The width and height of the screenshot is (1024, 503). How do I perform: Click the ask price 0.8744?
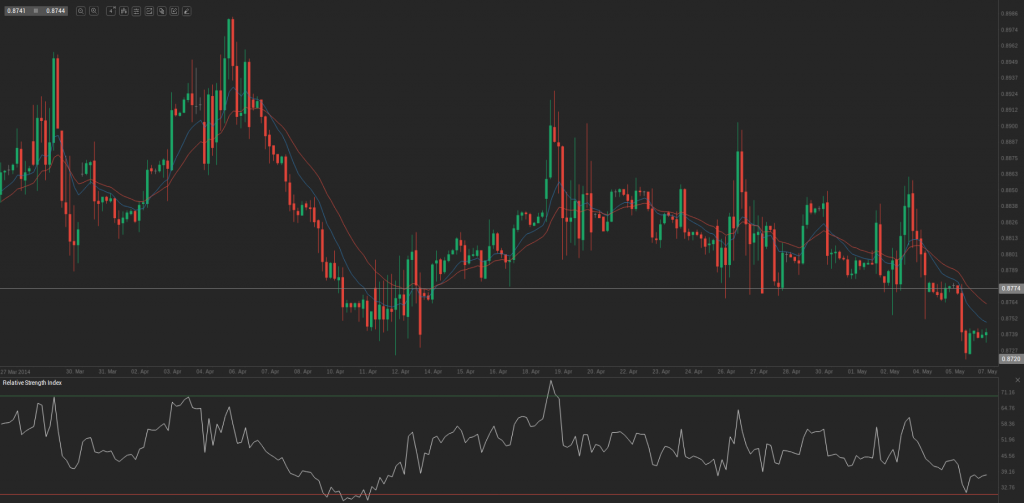point(56,11)
